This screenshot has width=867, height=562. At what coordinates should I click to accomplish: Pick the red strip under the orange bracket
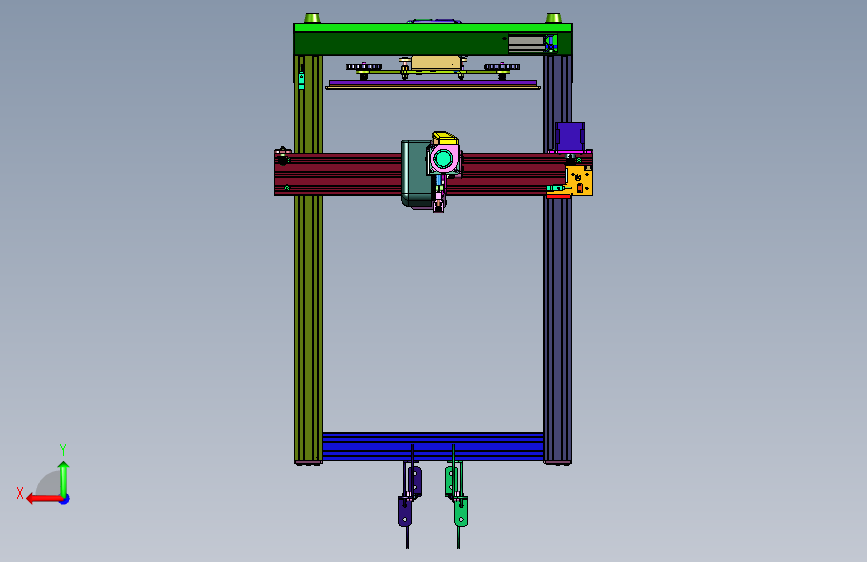[x=558, y=196]
